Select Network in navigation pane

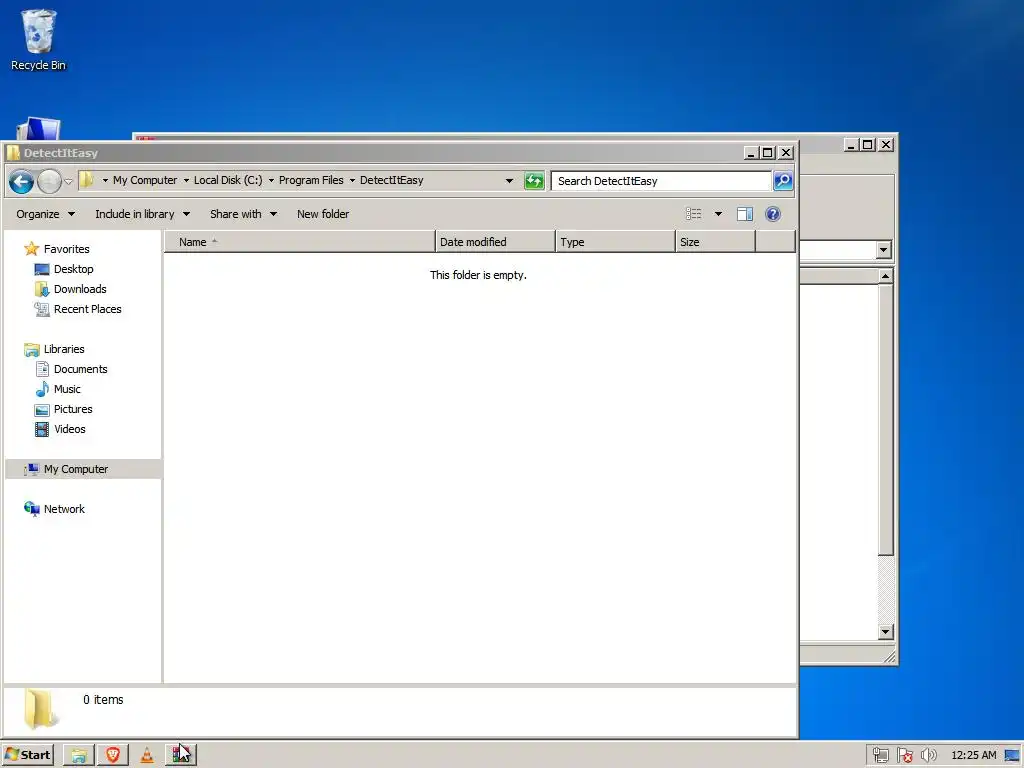coord(64,509)
